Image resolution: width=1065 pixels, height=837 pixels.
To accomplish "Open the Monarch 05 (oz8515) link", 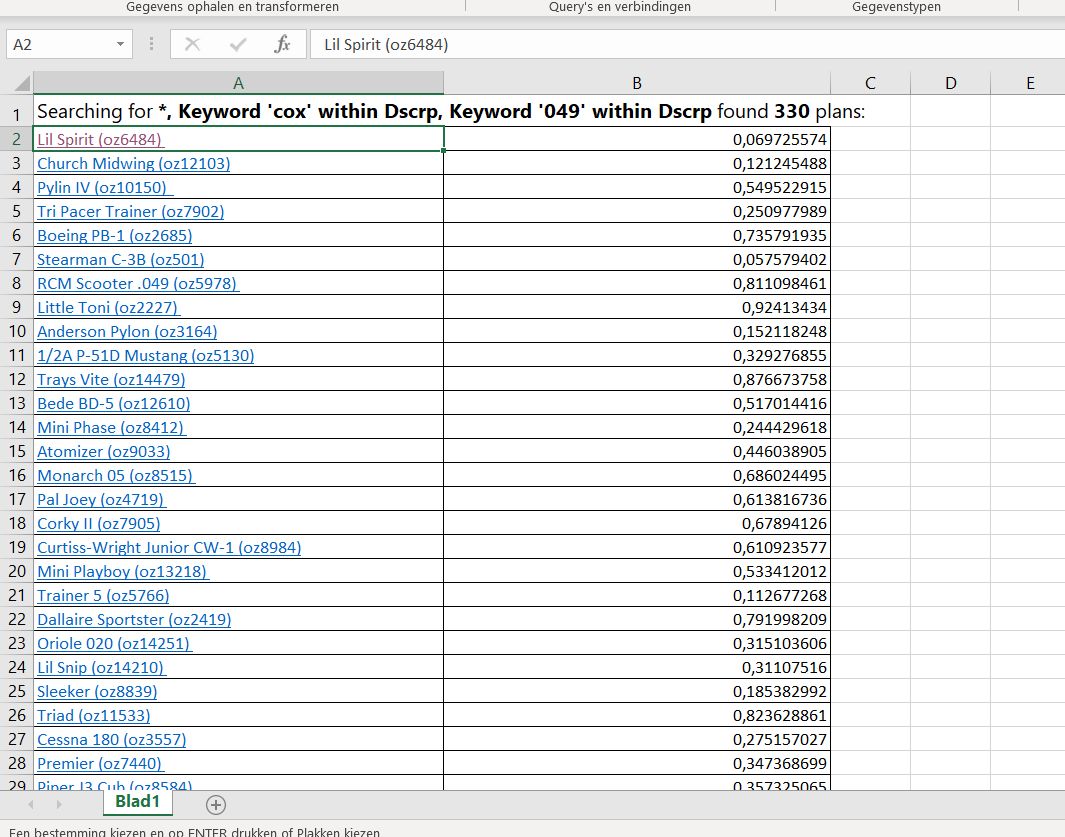I will pyautogui.click(x=115, y=476).
